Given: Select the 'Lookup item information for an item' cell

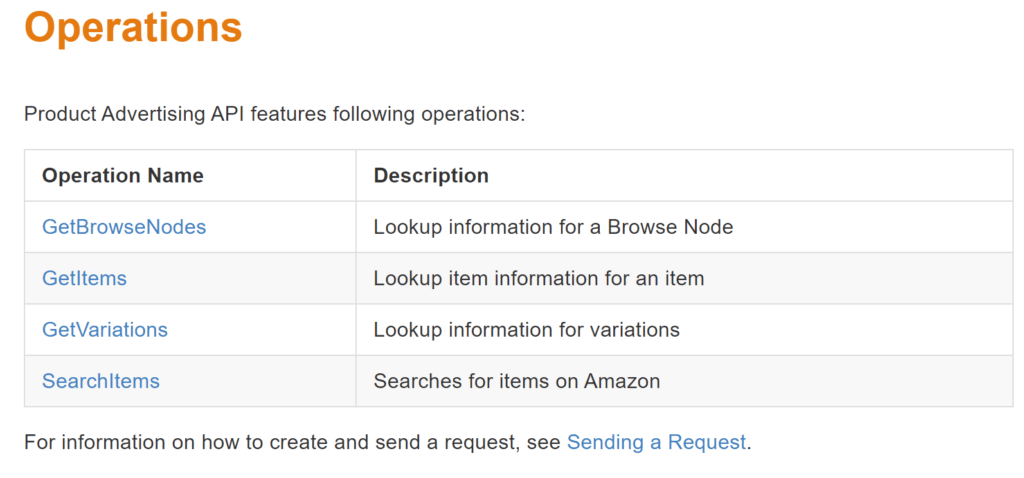Looking at the screenshot, I should click(684, 278).
